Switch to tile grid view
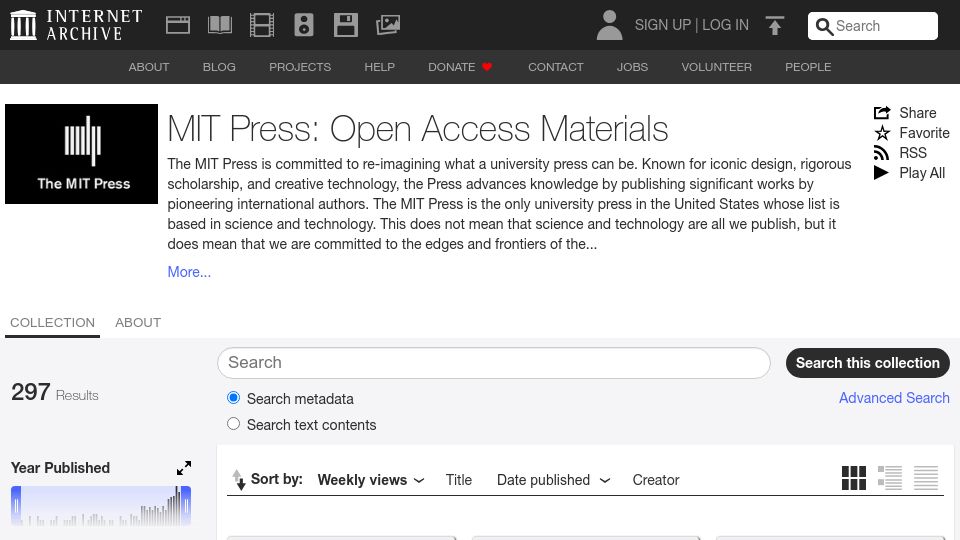 (x=853, y=478)
